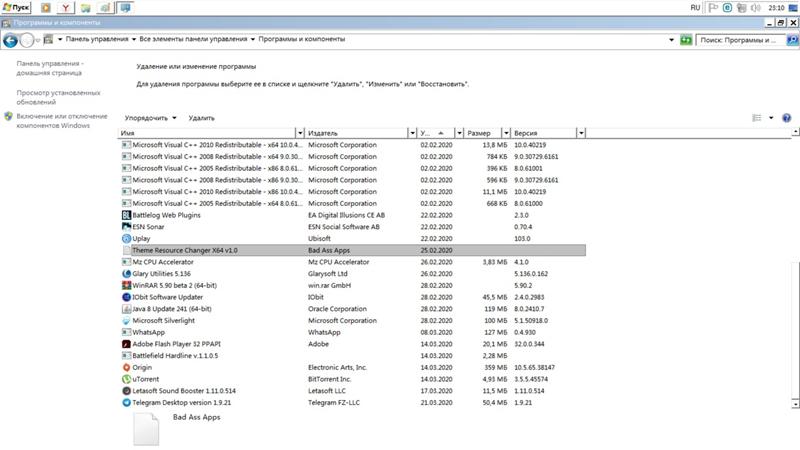
Task: Open the Упорядочить menu
Action: (x=151, y=118)
